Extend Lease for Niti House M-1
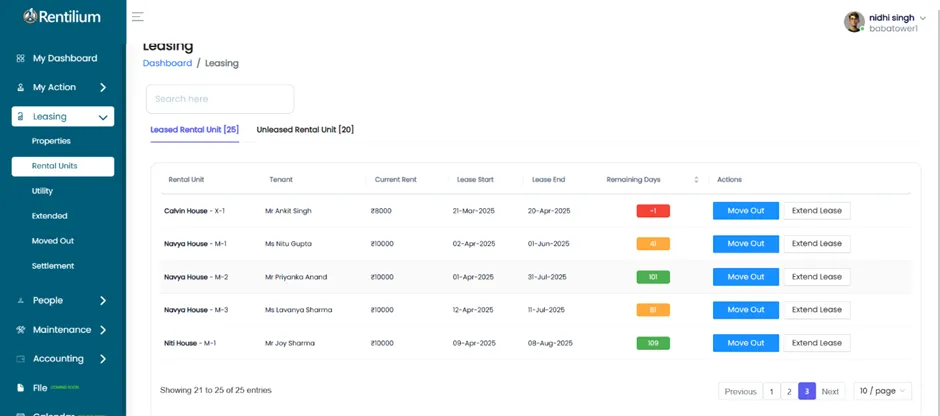Image resolution: width=940 pixels, height=416 pixels. pos(816,343)
